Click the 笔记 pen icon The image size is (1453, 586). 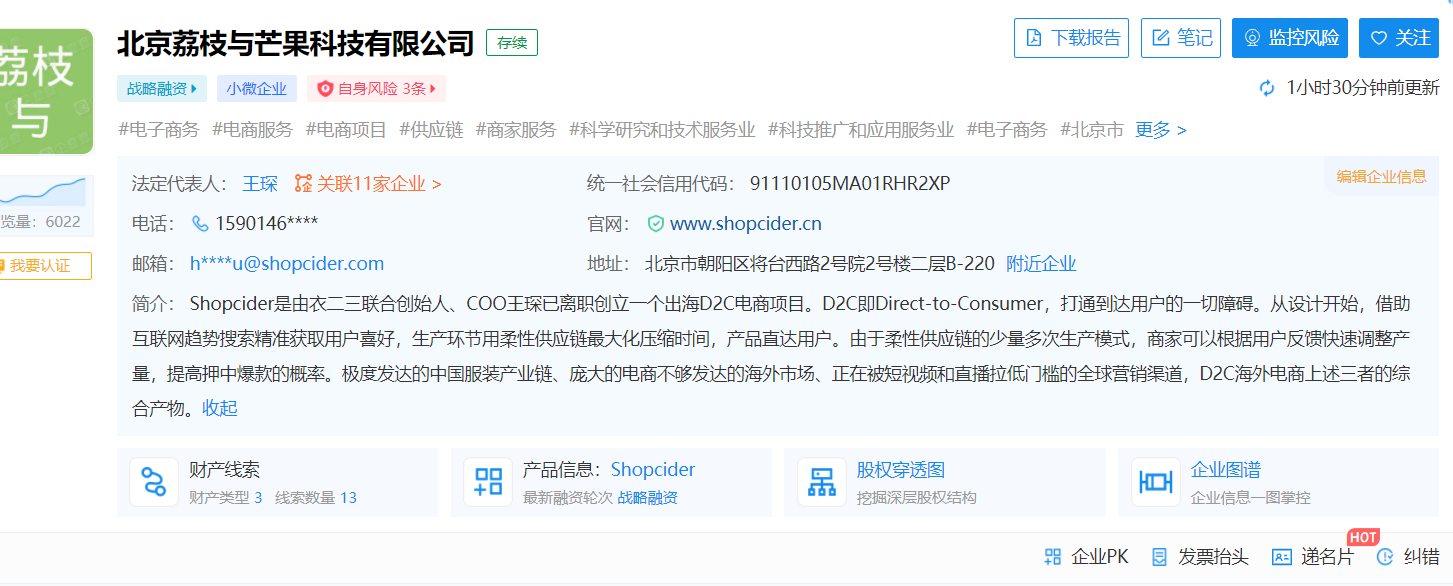(1162, 38)
